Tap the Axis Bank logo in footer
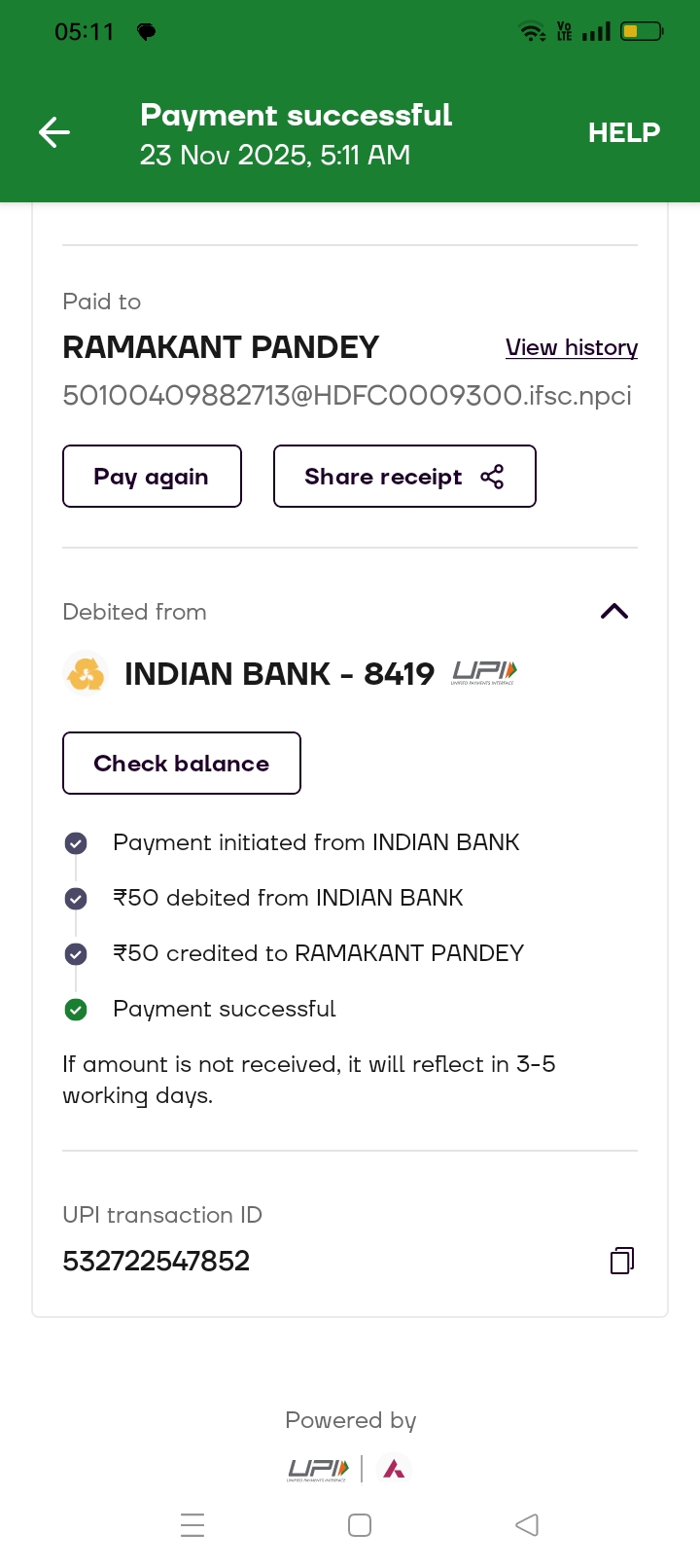The width and height of the screenshot is (700, 1568). click(x=394, y=1469)
